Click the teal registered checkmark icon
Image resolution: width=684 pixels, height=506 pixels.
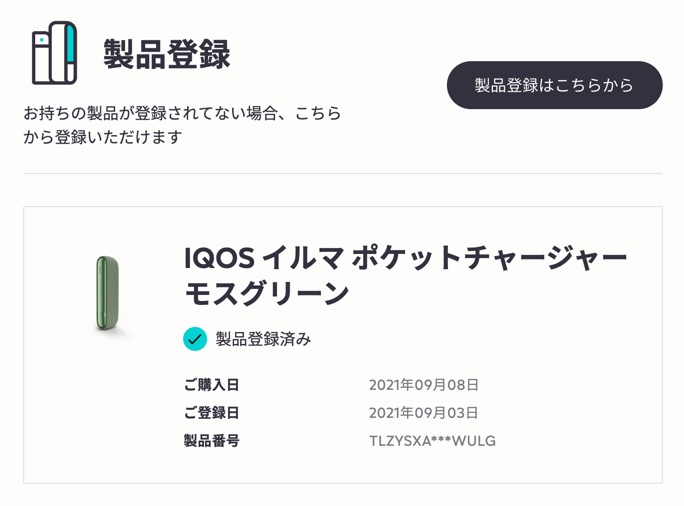coord(195,339)
